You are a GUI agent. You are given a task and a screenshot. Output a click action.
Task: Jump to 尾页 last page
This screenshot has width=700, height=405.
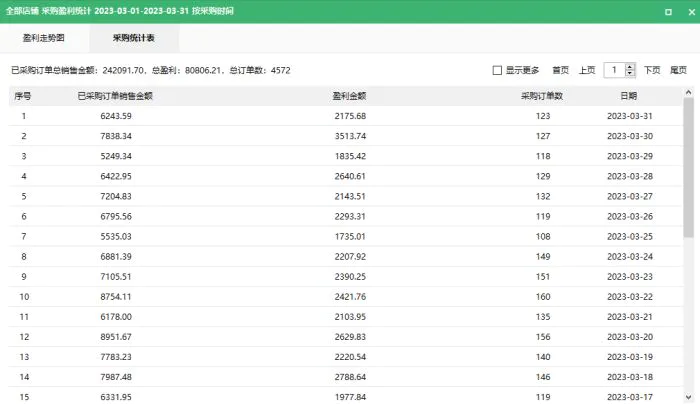coord(678,70)
